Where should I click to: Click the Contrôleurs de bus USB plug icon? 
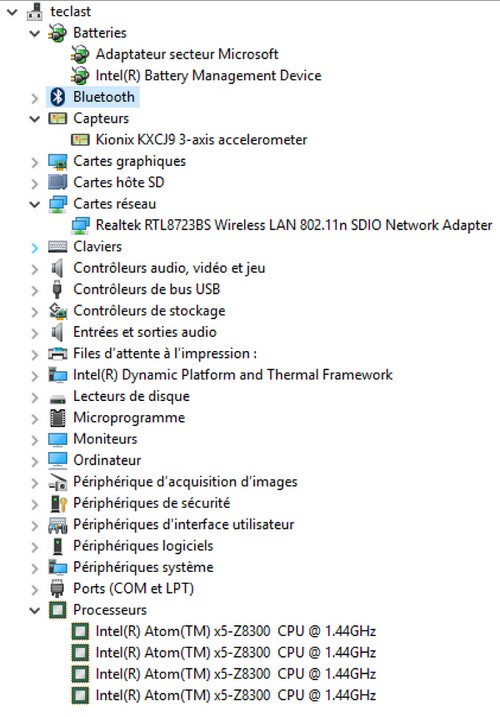57,289
